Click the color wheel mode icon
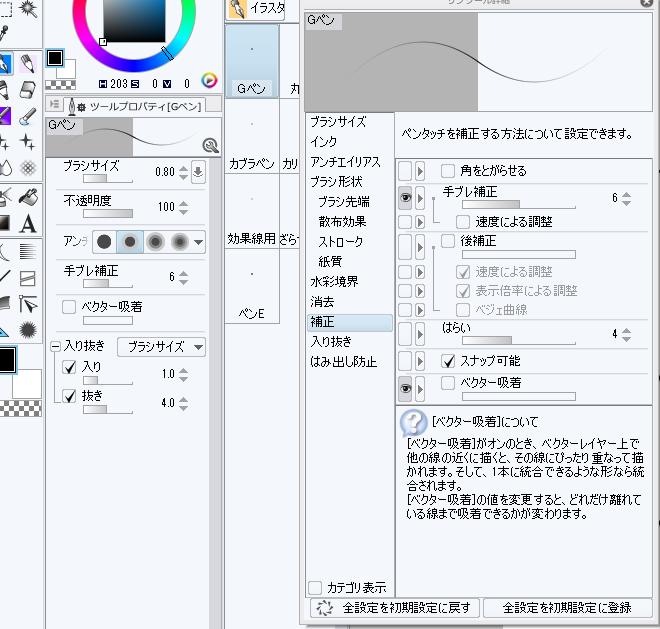The image size is (660, 629). pyautogui.click(x=209, y=81)
